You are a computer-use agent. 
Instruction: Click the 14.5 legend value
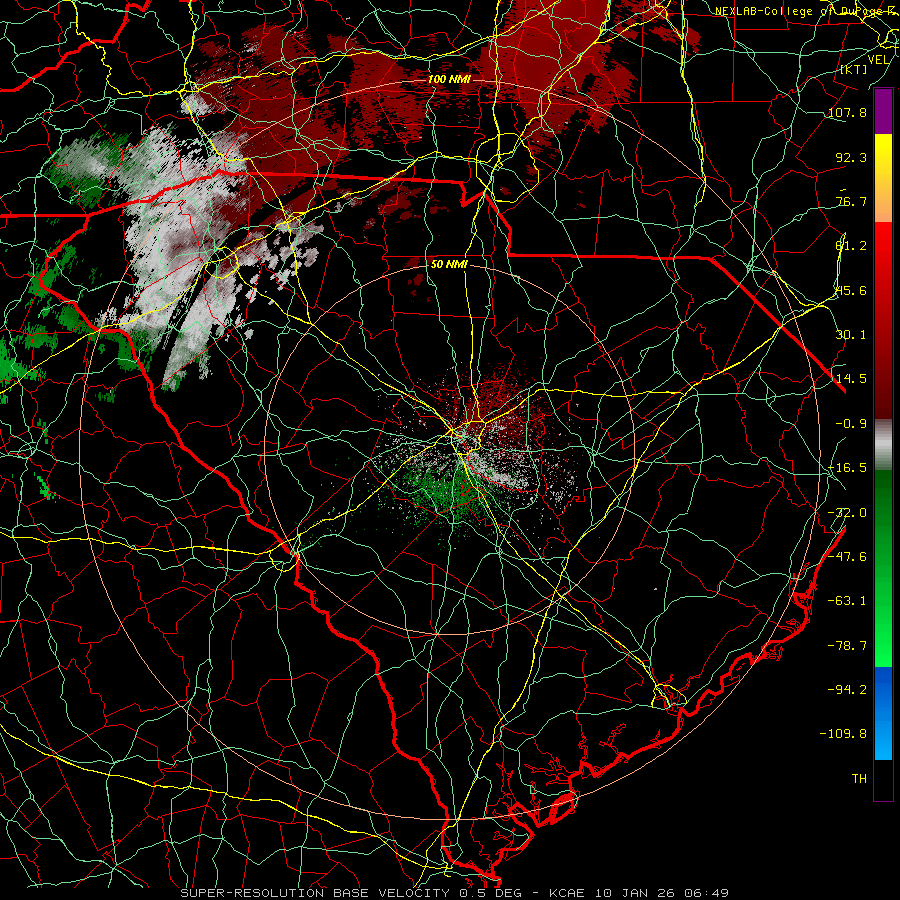[851, 379]
